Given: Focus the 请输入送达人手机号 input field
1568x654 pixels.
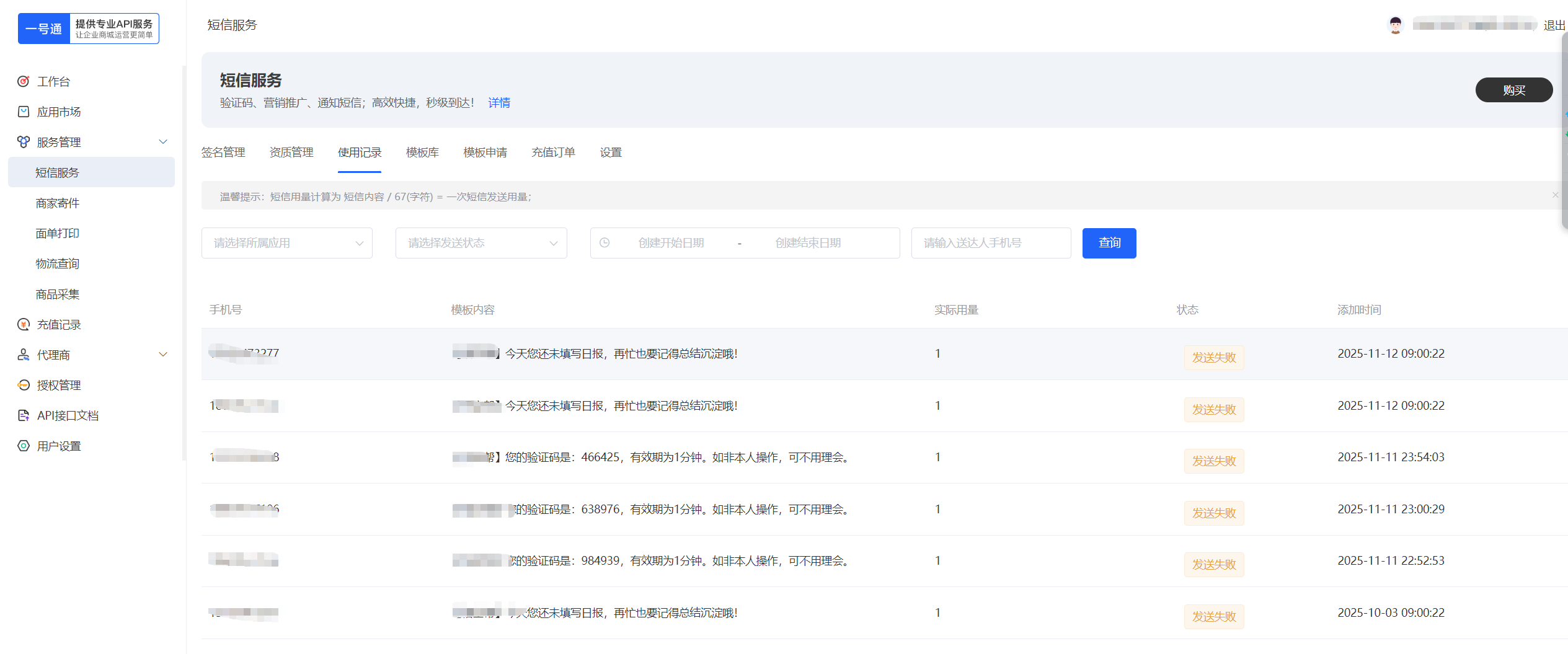Looking at the screenshot, I should pyautogui.click(x=990, y=243).
